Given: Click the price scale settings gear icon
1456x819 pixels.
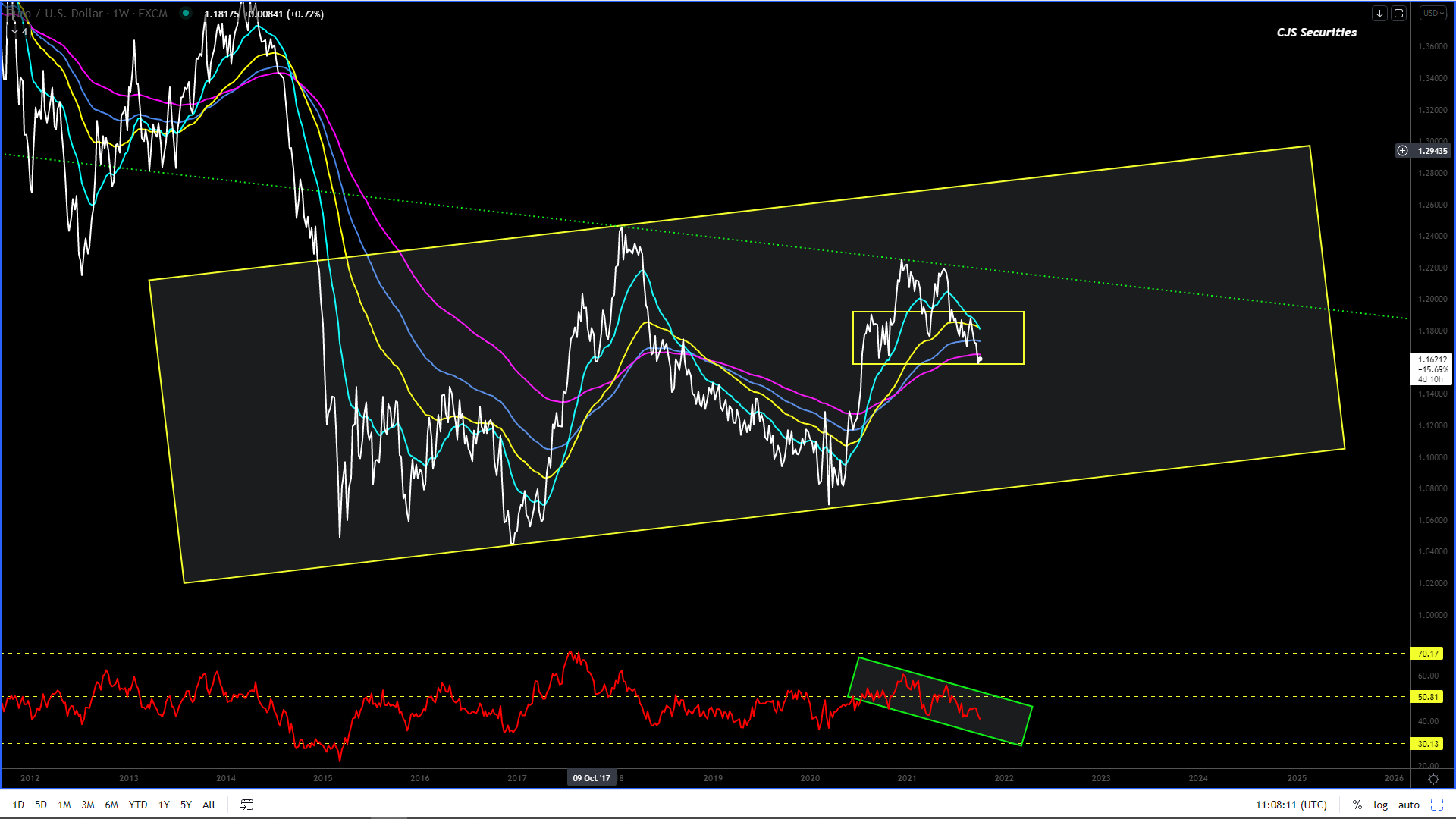Looking at the screenshot, I should coord(1433,779).
